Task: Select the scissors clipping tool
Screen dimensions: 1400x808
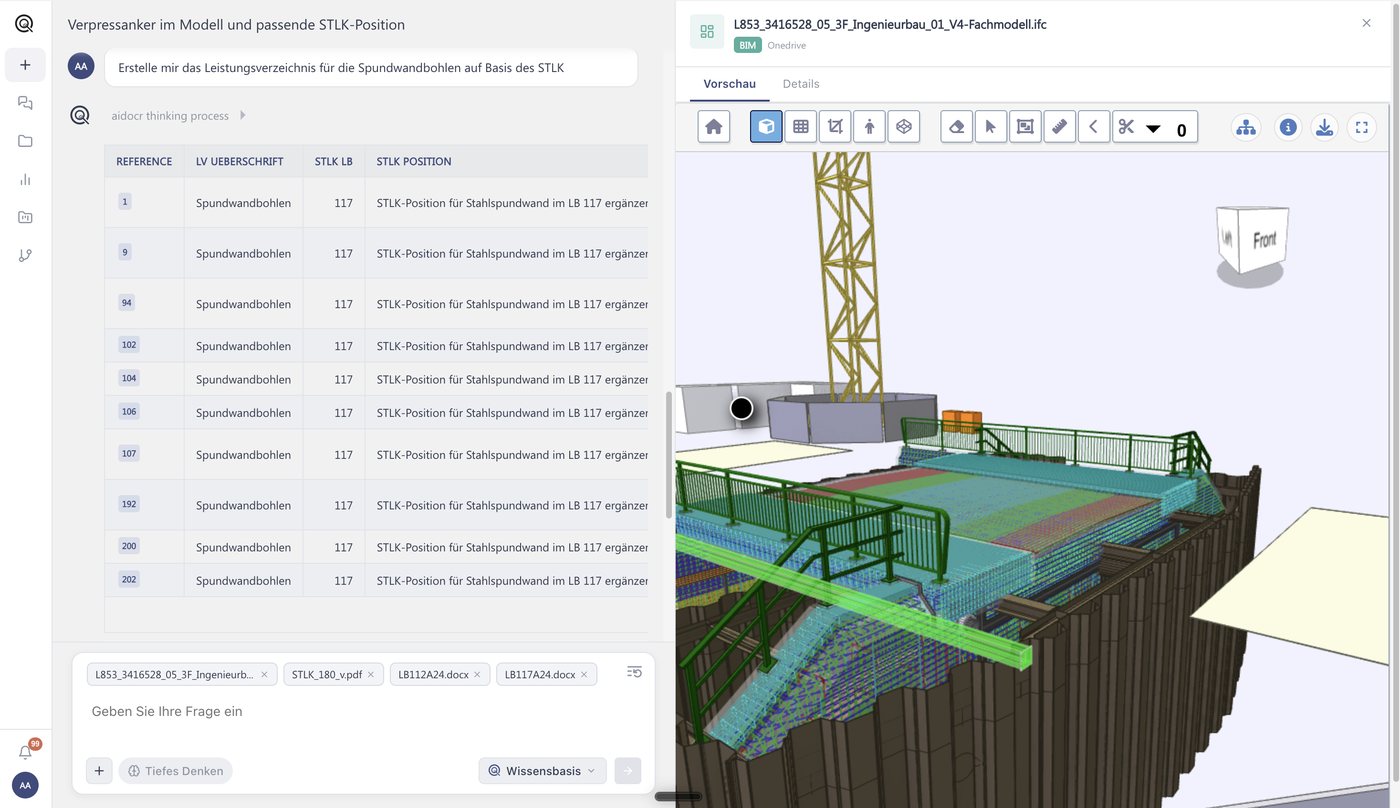Action: 1127,127
